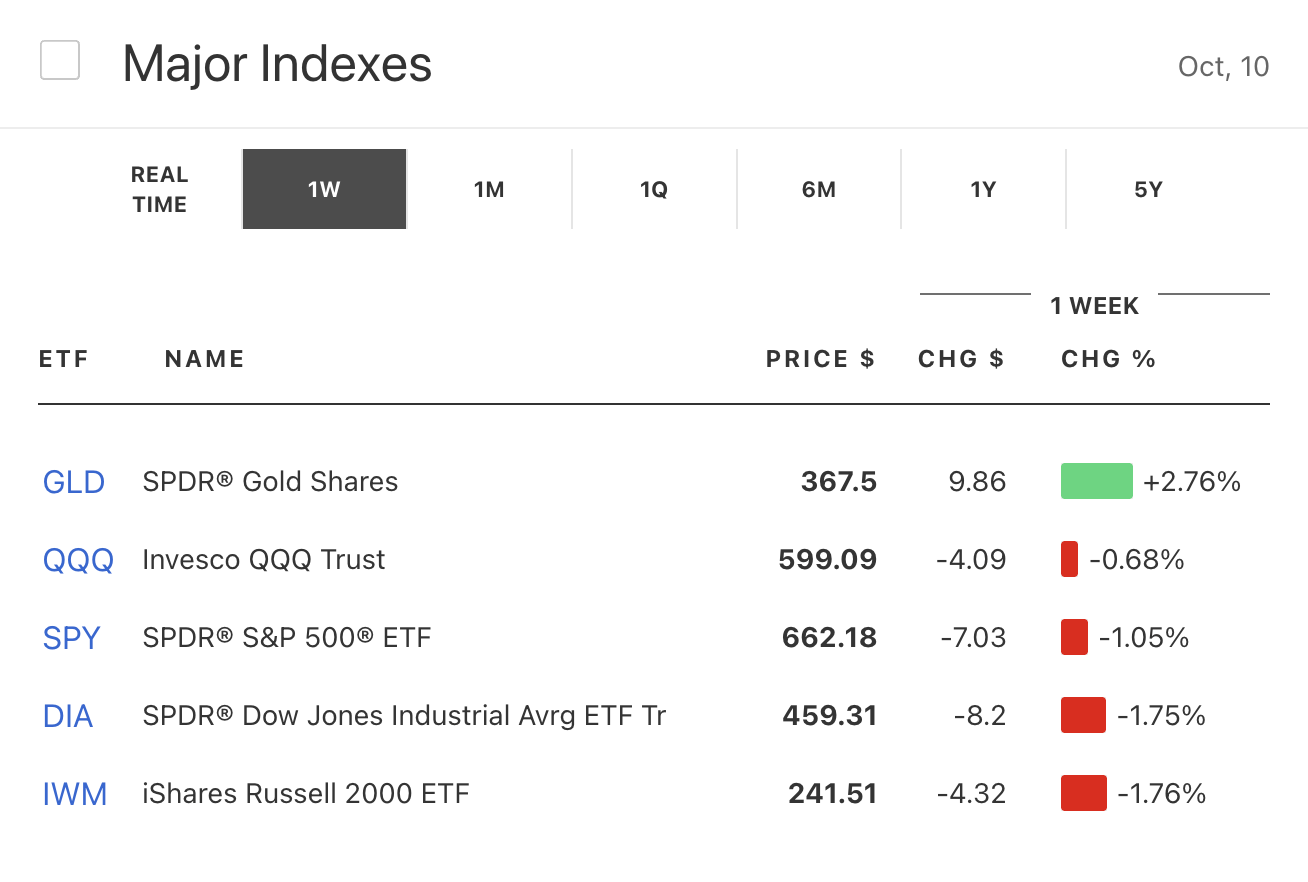Viewport: 1308px width, 882px height.
Task: Select the 1M timeframe tab
Action: tap(489, 190)
